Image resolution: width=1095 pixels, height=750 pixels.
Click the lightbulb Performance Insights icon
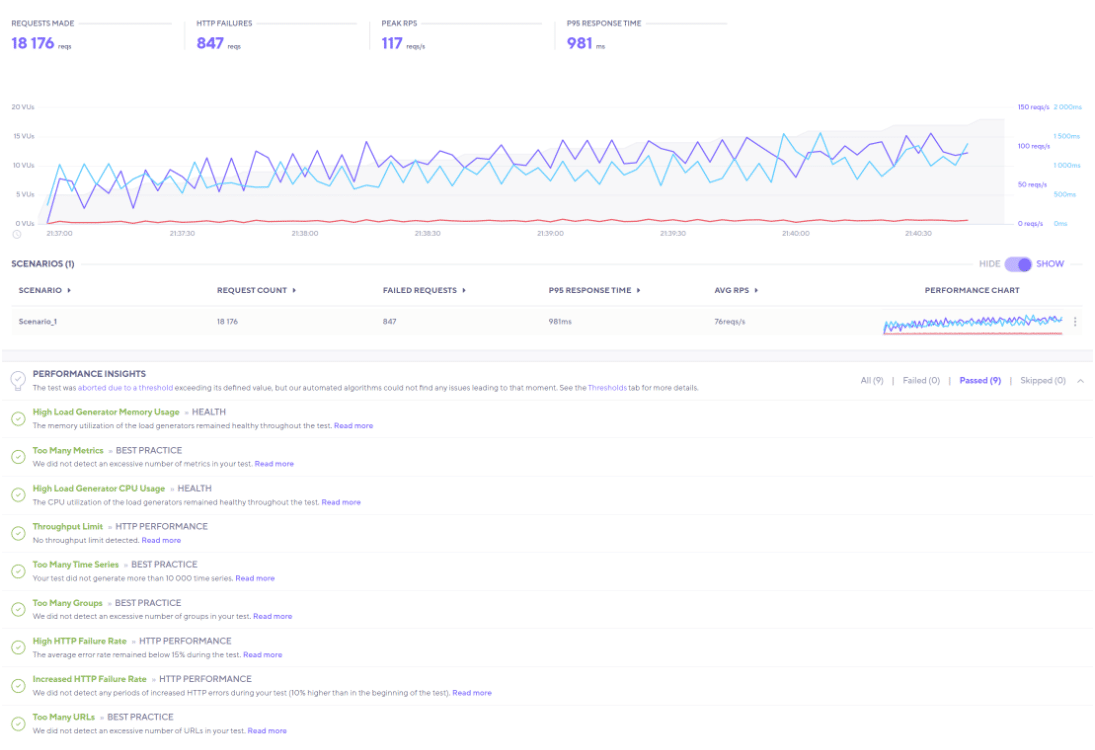point(18,381)
